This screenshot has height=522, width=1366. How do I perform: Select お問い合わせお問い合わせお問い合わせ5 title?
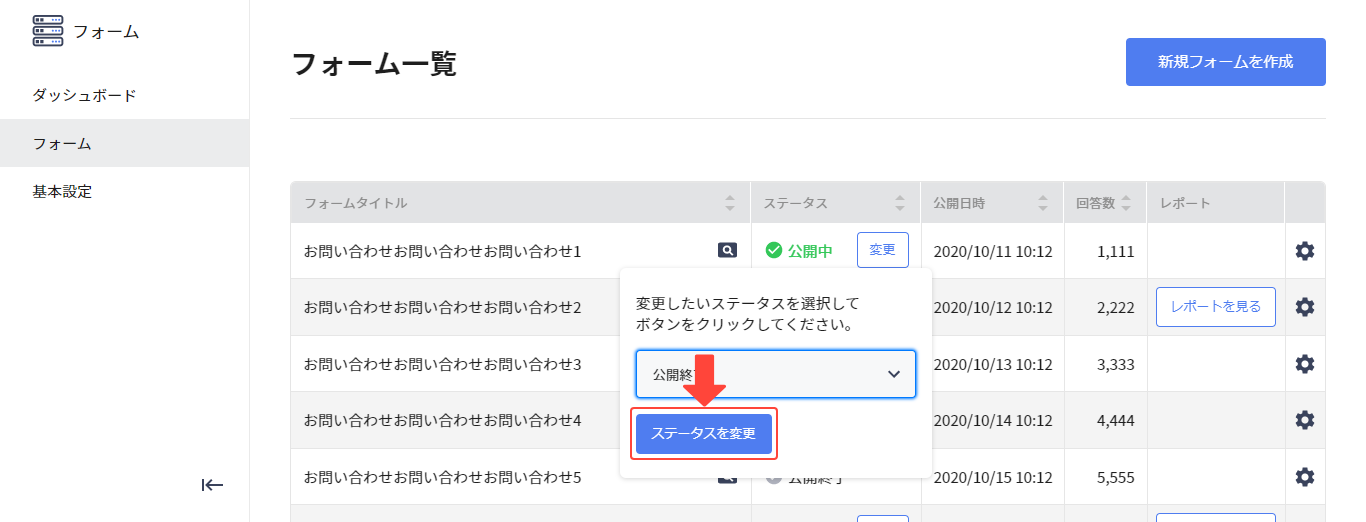443,477
